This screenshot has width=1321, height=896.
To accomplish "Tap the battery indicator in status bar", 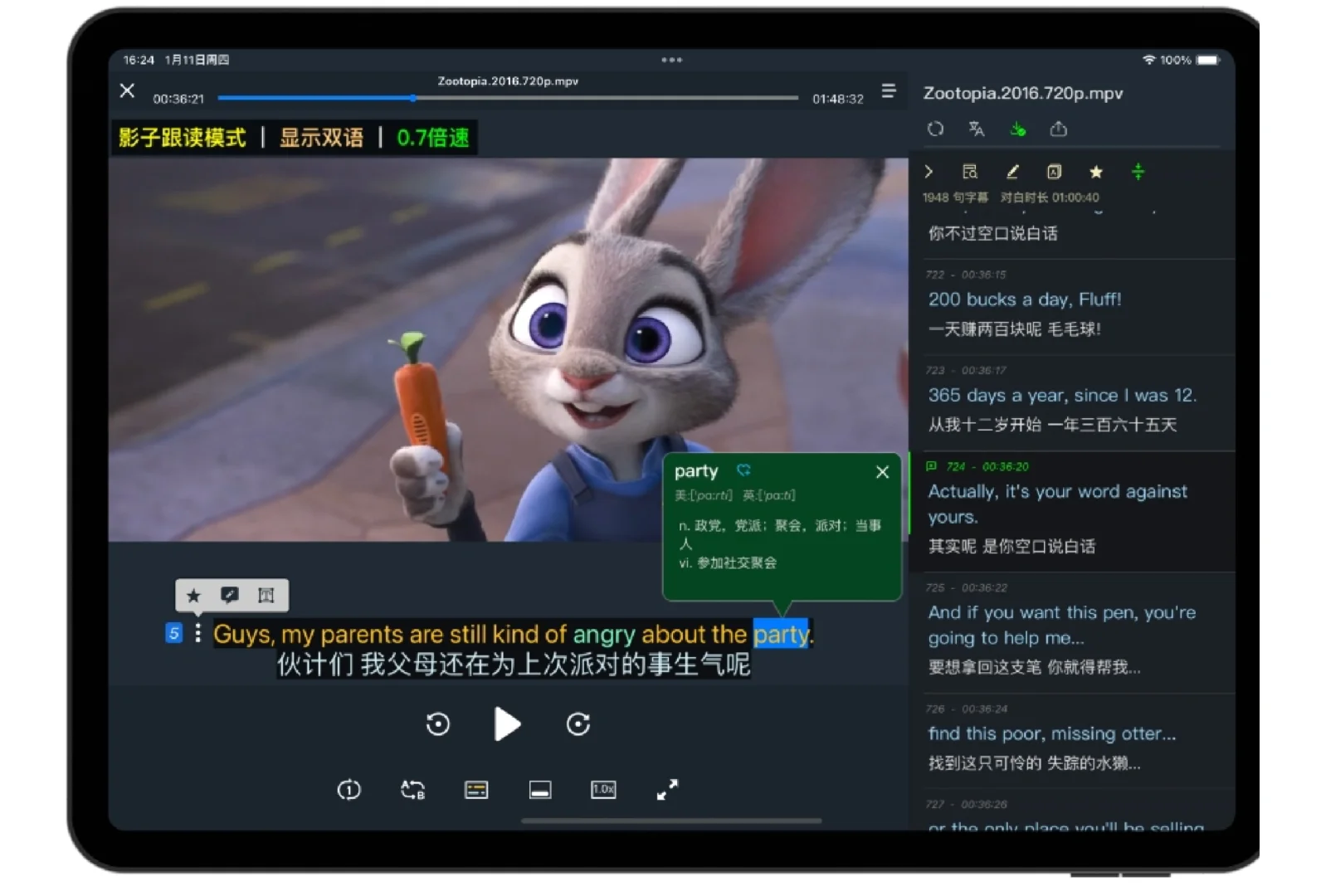I will point(1208,60).
